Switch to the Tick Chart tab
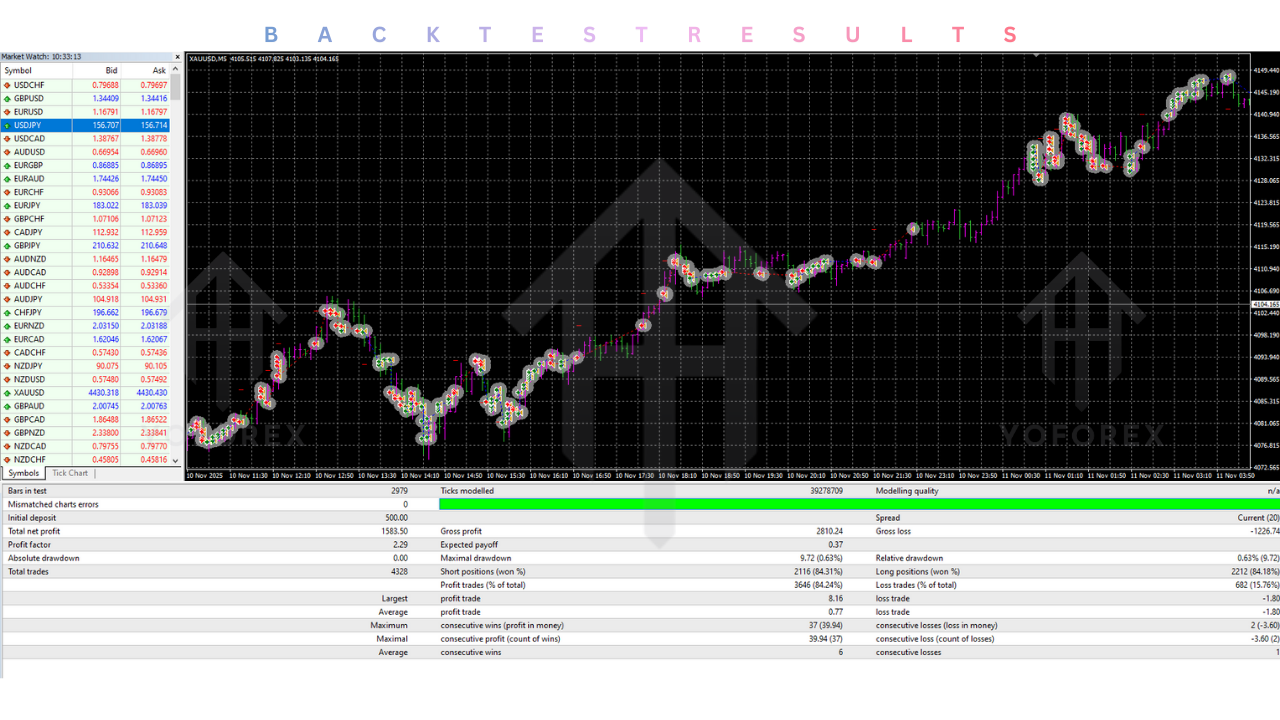1280x720 pixels. coord(69,472)
